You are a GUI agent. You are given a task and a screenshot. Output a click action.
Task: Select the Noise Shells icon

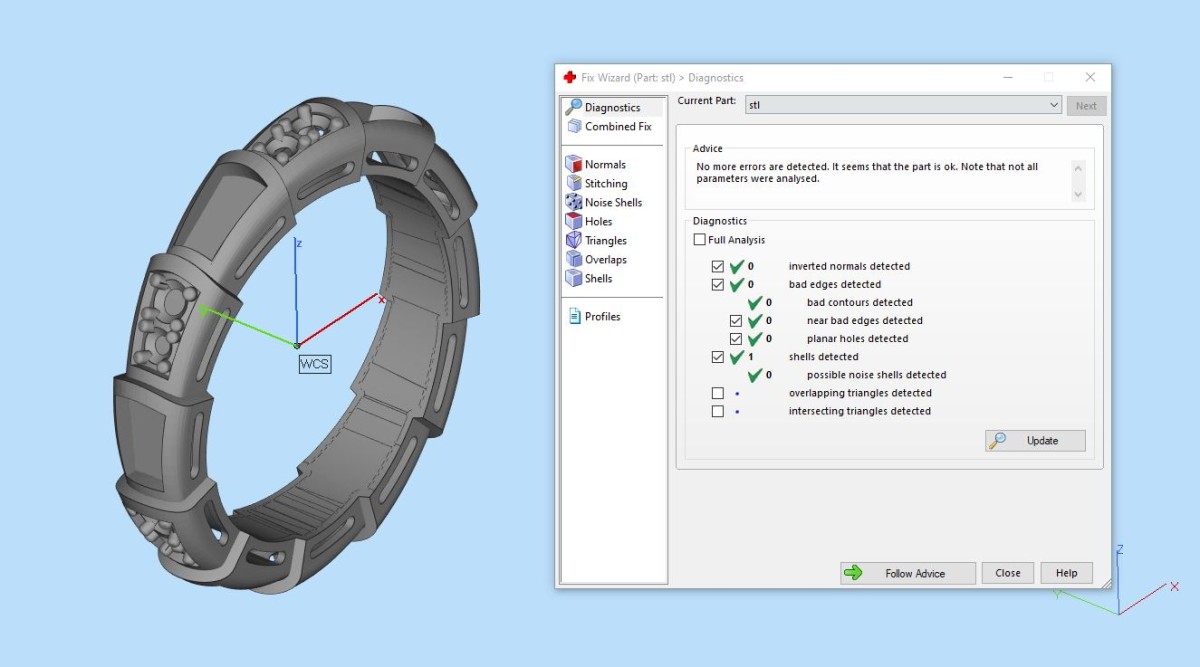click(574, 202)
